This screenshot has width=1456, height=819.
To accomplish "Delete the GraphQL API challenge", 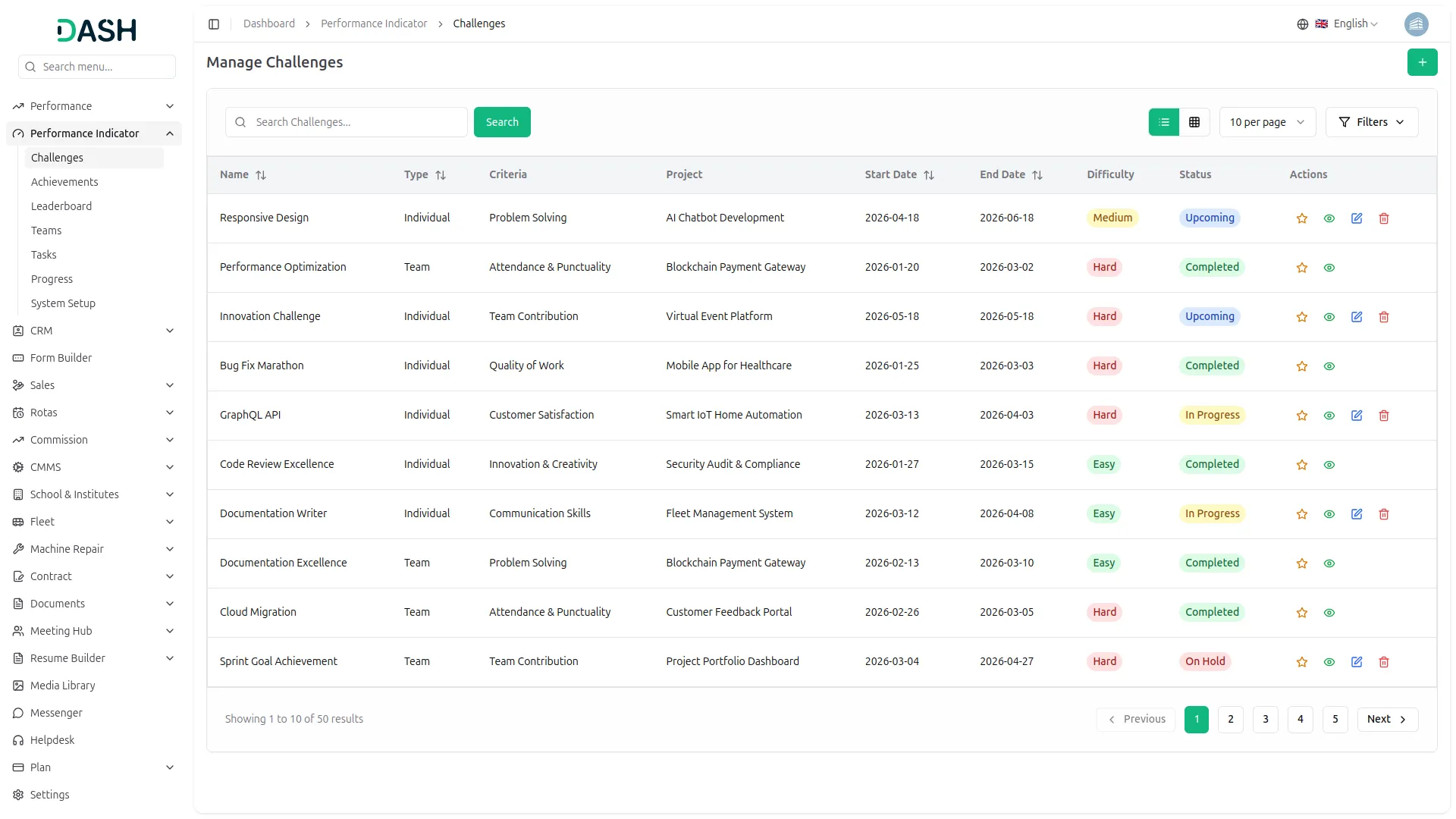I will pos(1384,416).
